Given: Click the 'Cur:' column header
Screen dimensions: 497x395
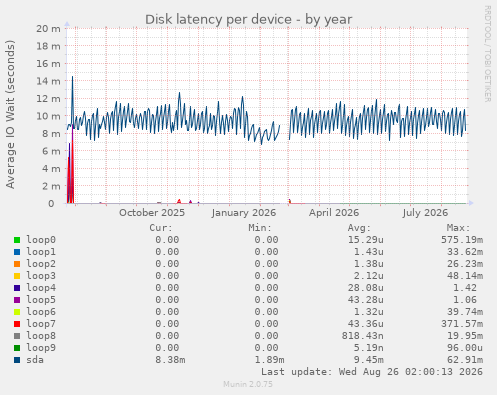Looking at the screenshot, I should [161, 228].
